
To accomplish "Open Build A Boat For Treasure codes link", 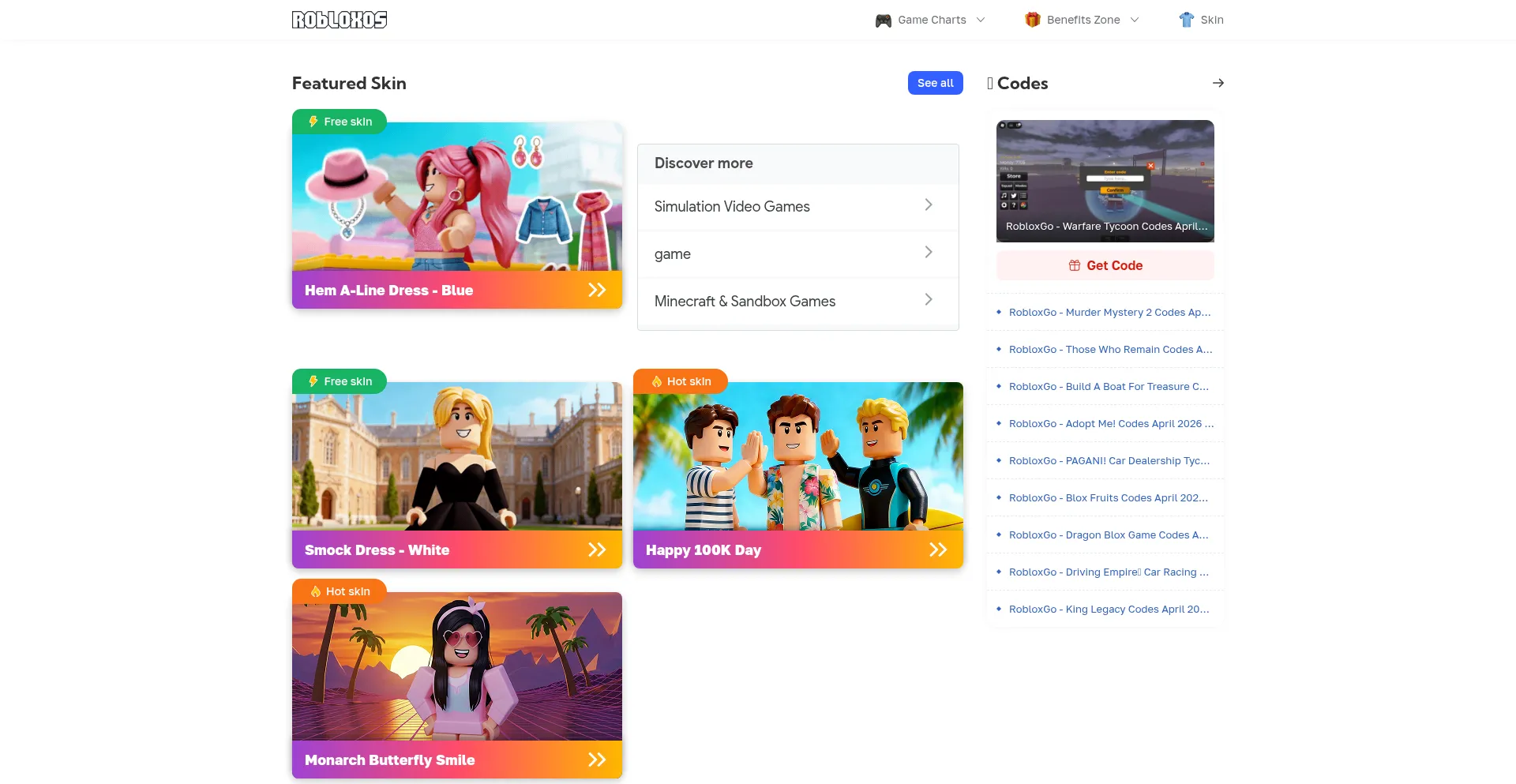I will pos(1109,387).
